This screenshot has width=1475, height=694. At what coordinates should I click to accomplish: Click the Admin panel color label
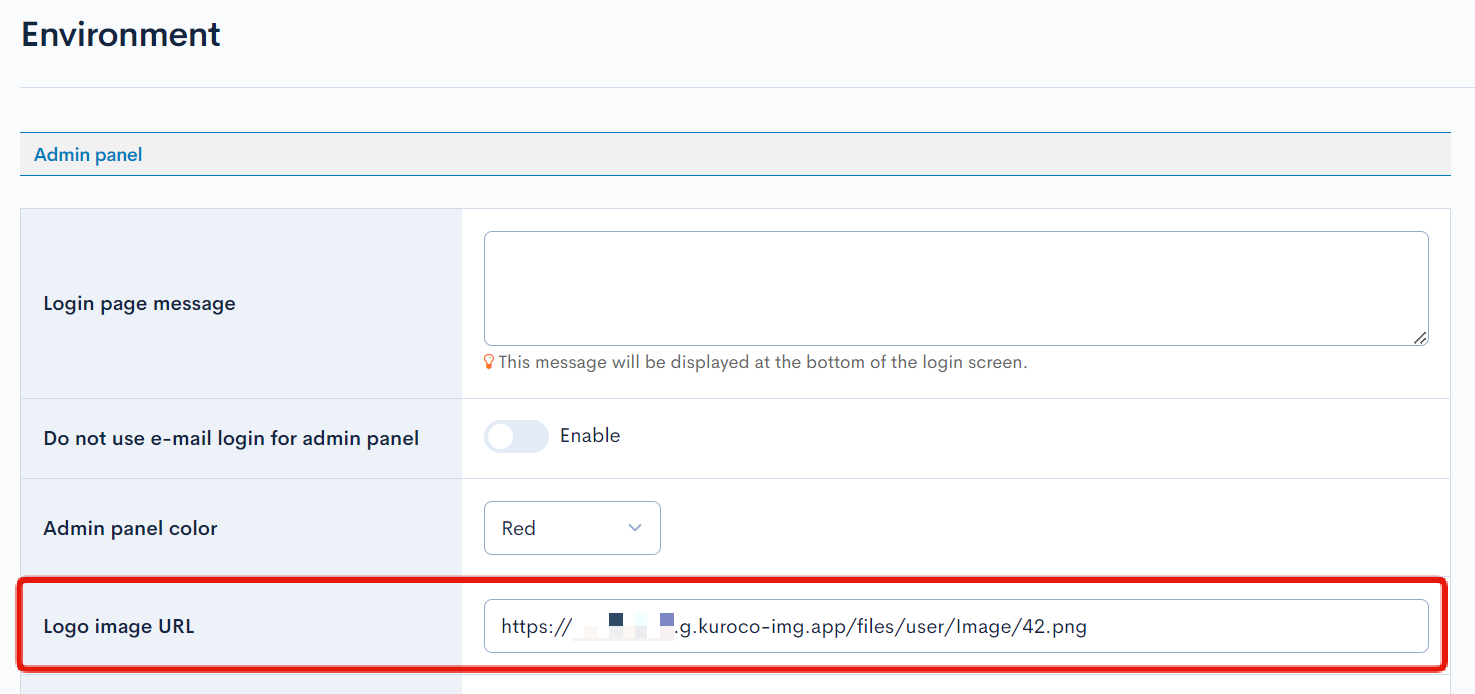click(x=130, y=528)
